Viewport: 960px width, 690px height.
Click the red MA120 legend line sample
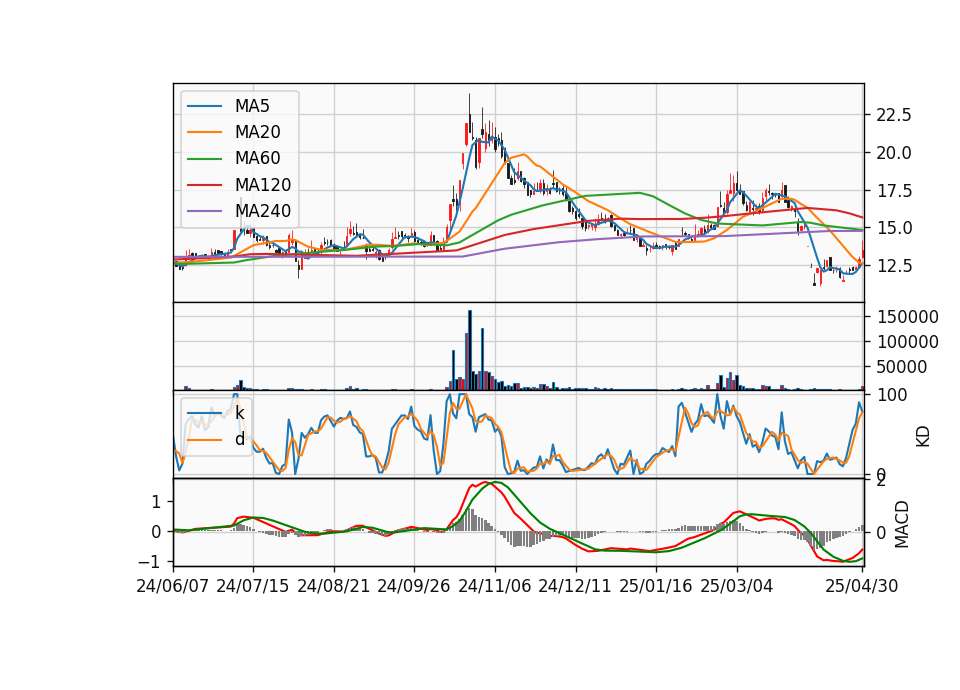point(204,185)
